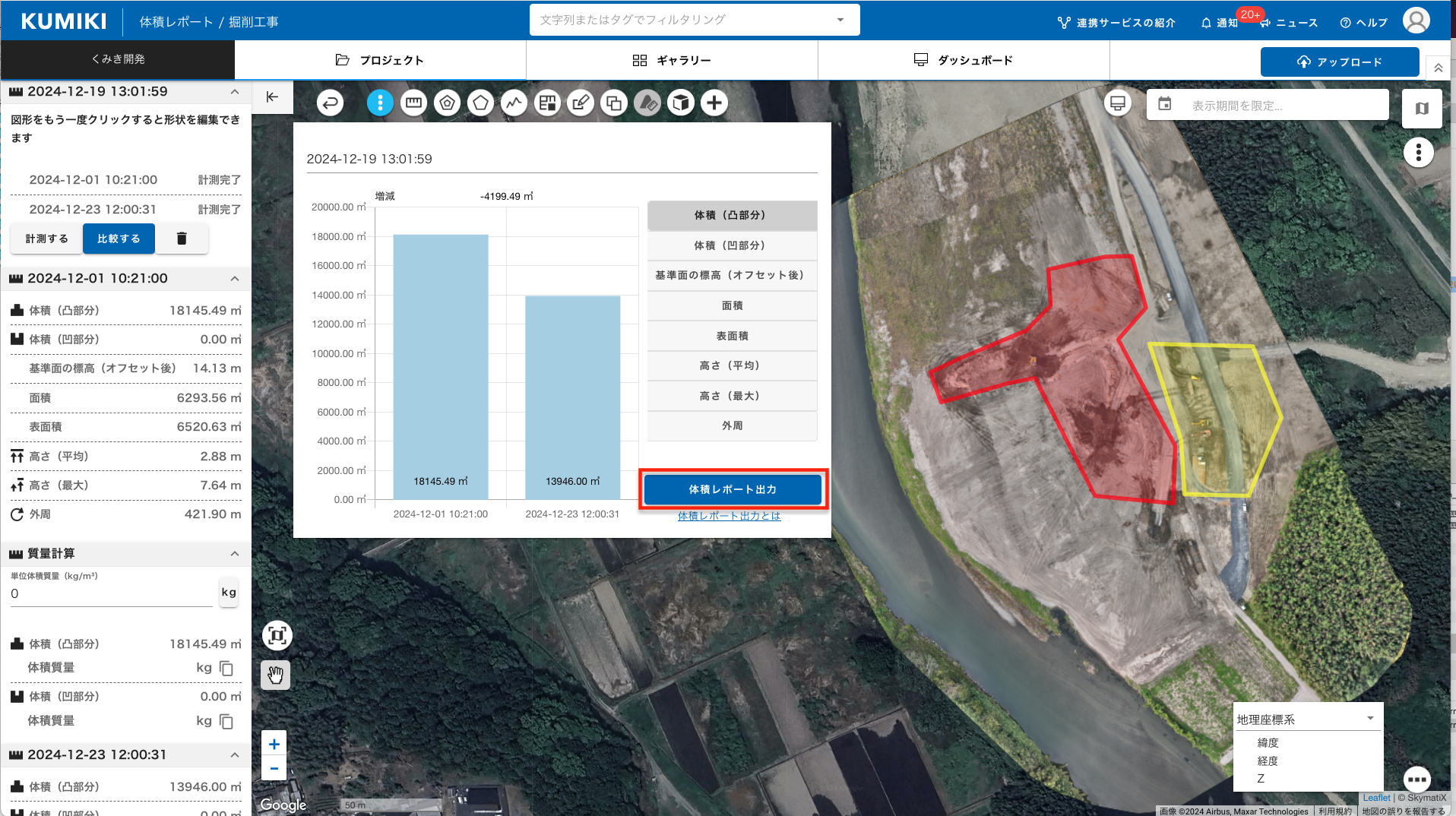The height and width of the screenshot is (816, 1456).
Task: Open the tag filter dropdown arrow
Action: coord(840,20)
